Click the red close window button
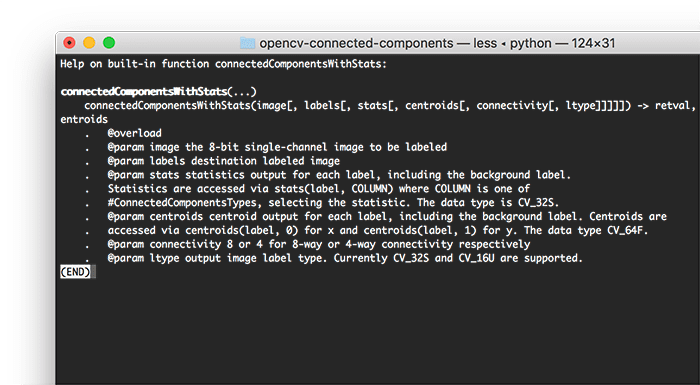The image size is (700, 385). click(x=69, y=43)
